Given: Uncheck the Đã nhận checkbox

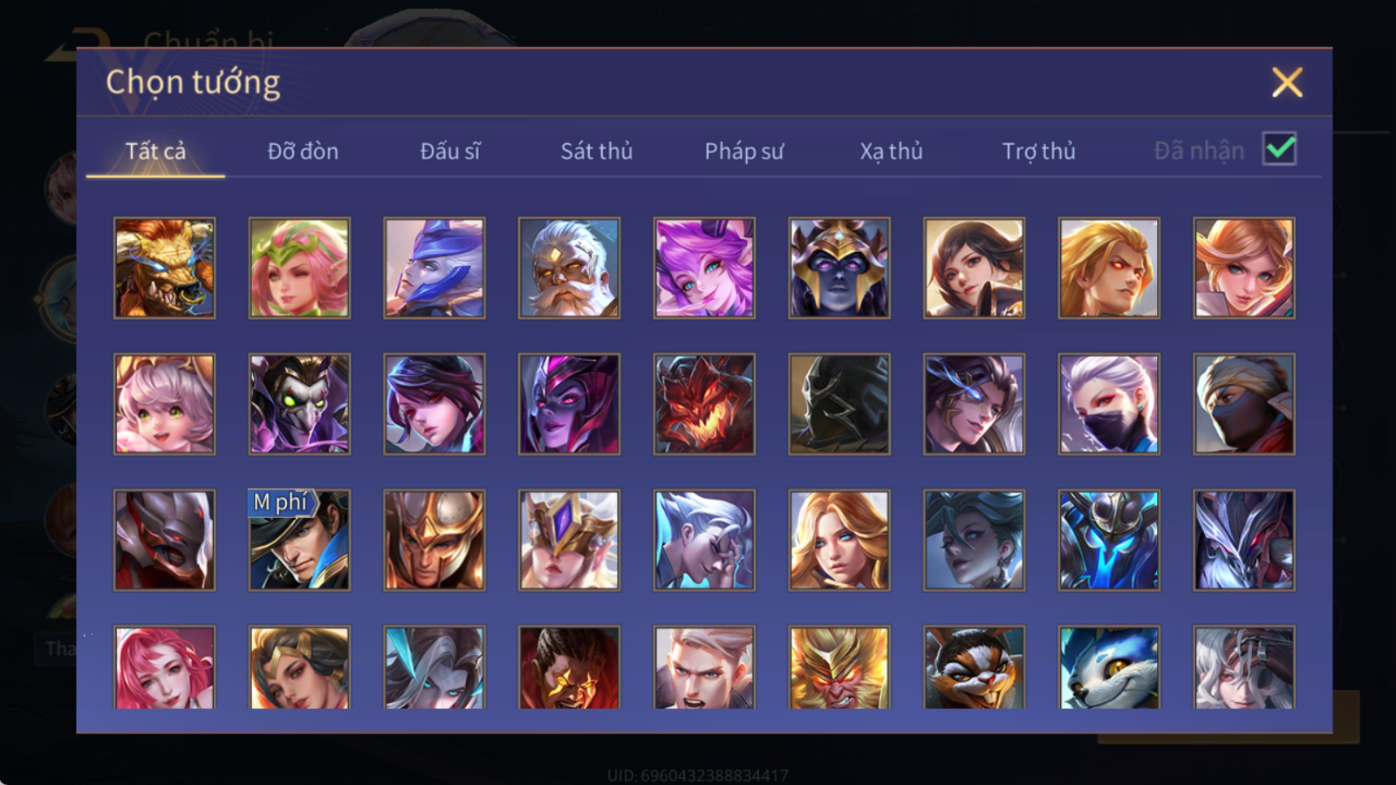Looking at the screenshot, I should click(1279, 149).
